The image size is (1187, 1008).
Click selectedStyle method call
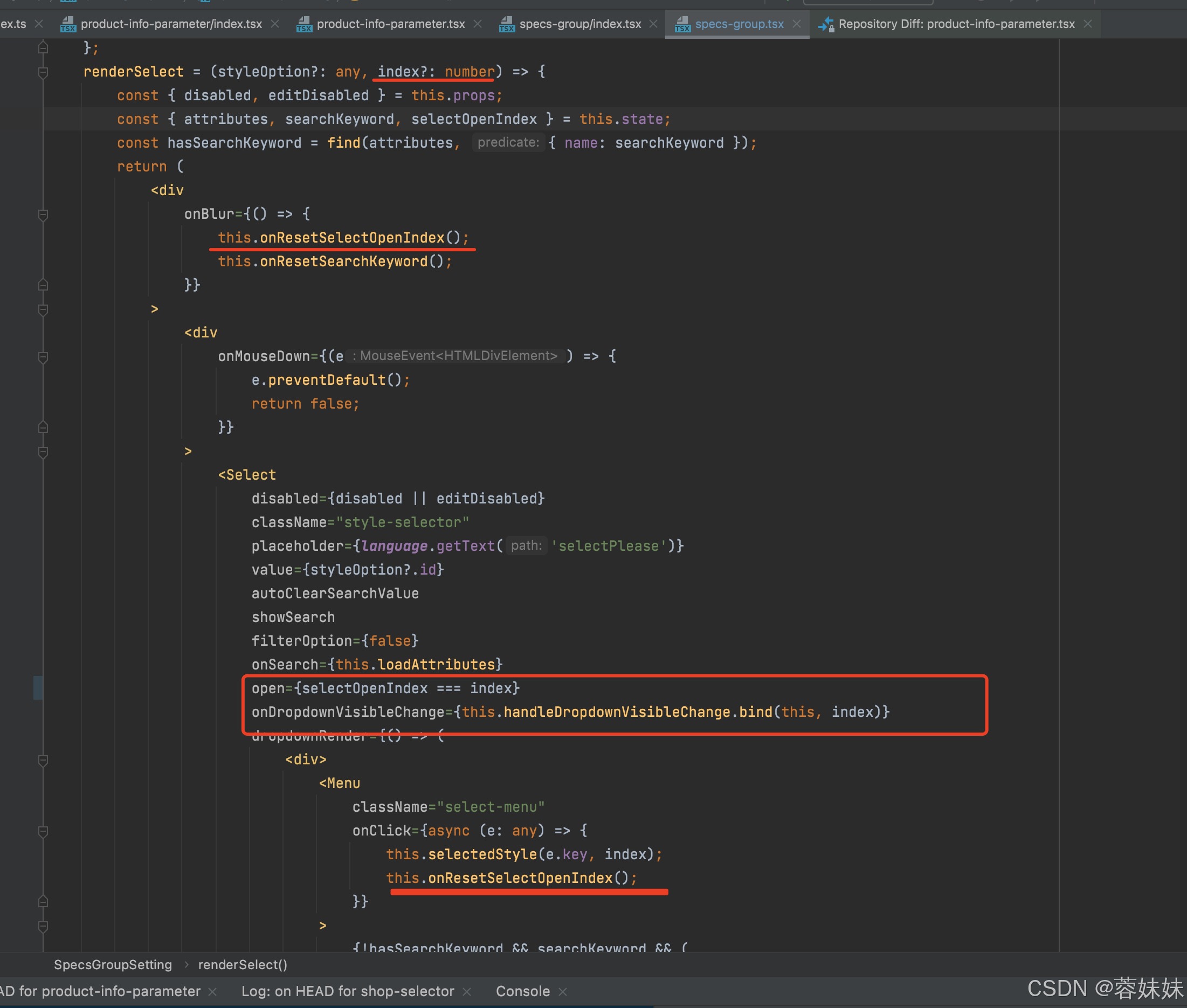[482, 854]
